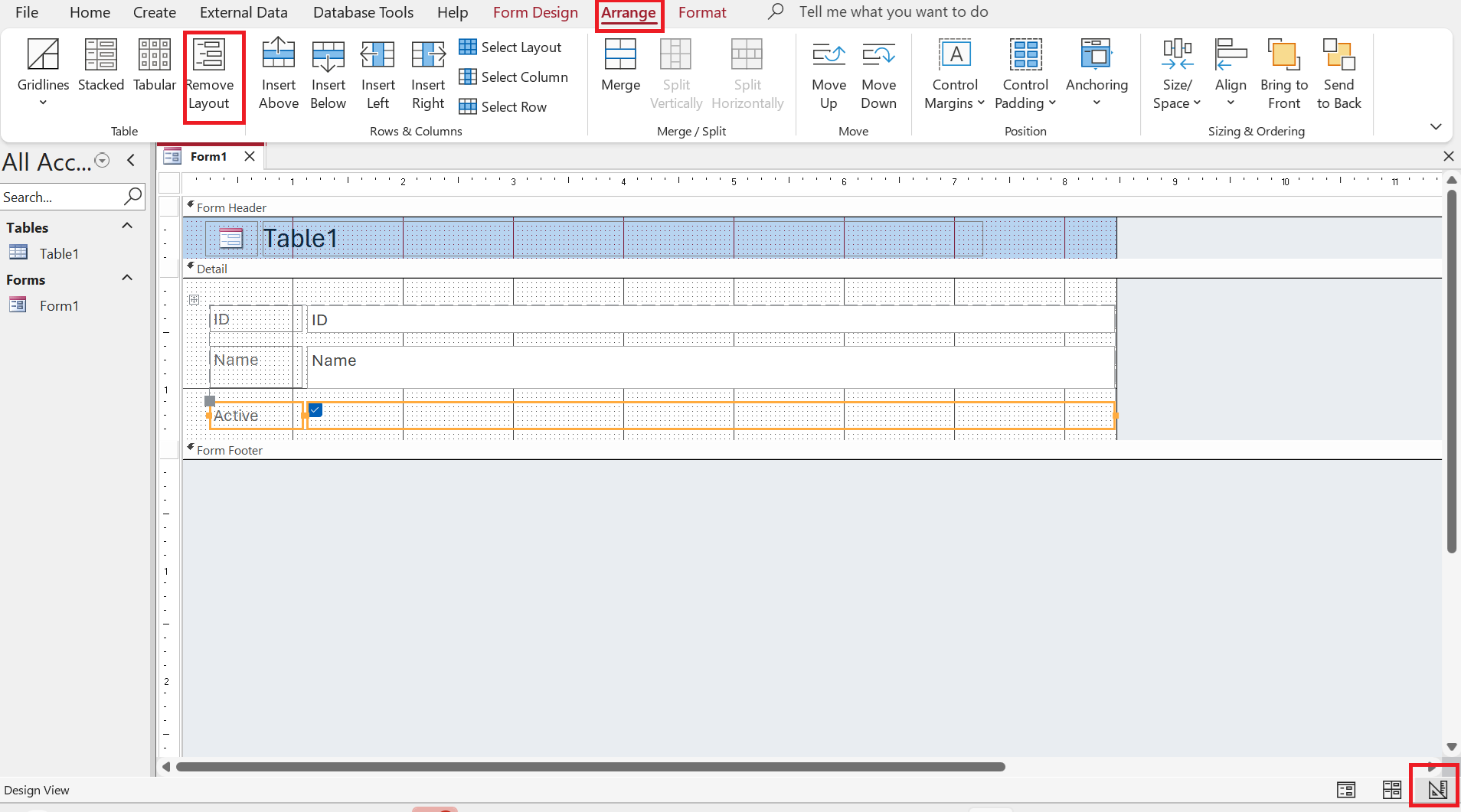Apply the Stacked layout

[100, 66]
